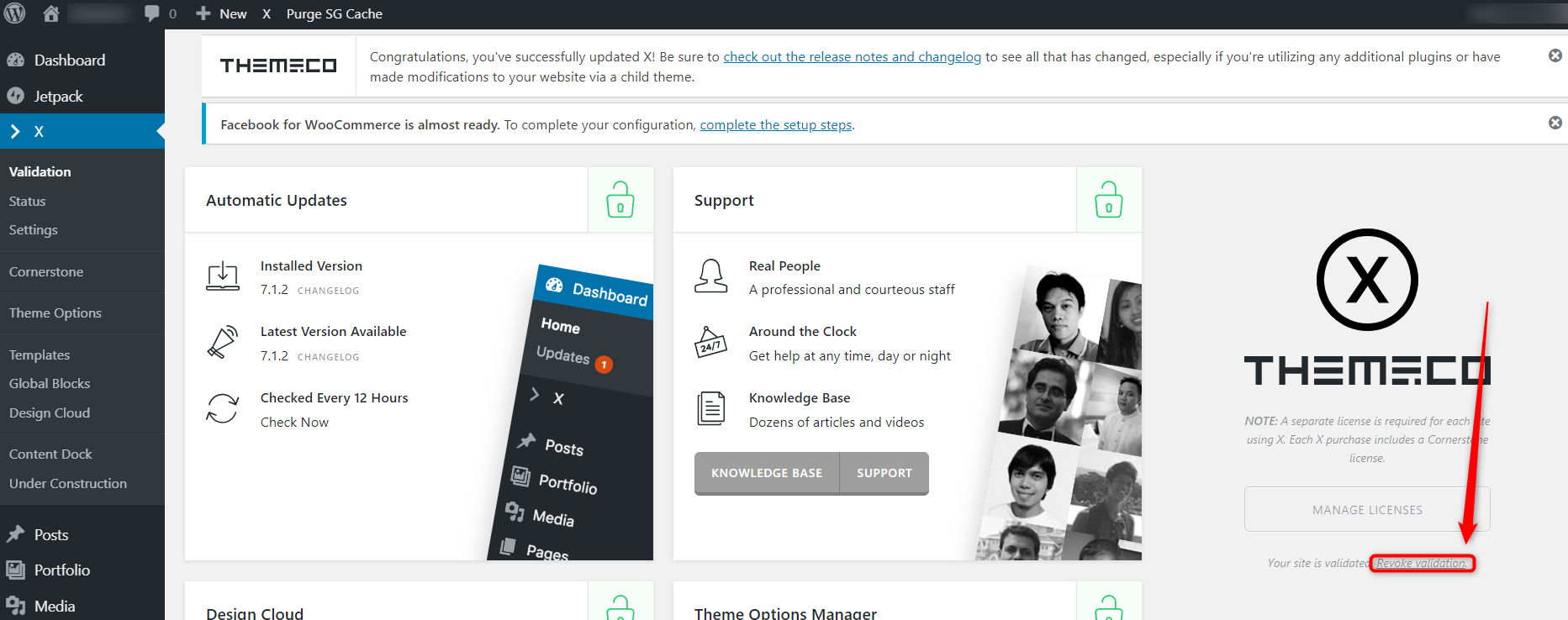Open site home icon in admin bar
Viewport: 1568px width, 620px height.
click(x=51, y=13)
